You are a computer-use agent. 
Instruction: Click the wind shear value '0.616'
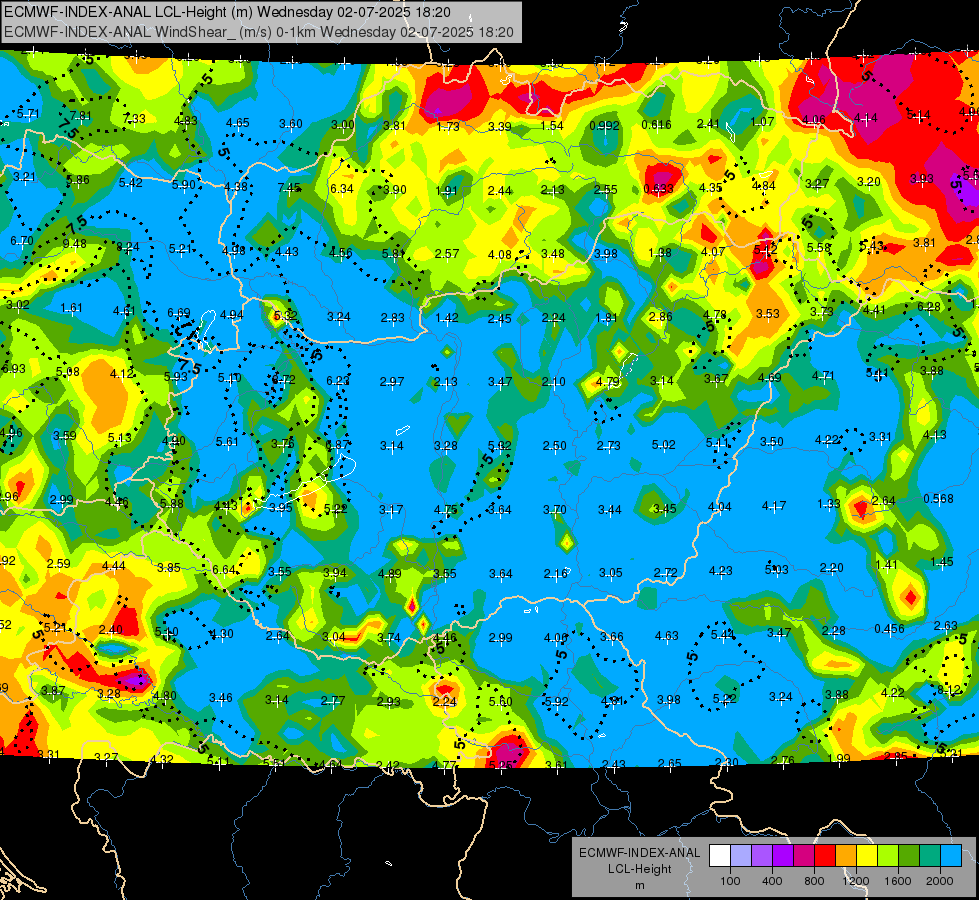coord(656,125)
